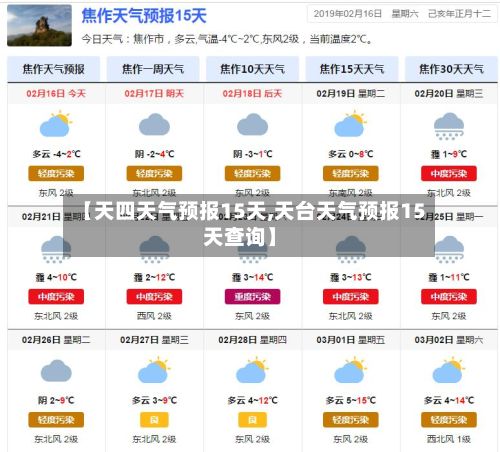Click the red 中度污染 badge under 02月20日
The height and width of the screenshot is (452, 500).
tap(449, 173)
